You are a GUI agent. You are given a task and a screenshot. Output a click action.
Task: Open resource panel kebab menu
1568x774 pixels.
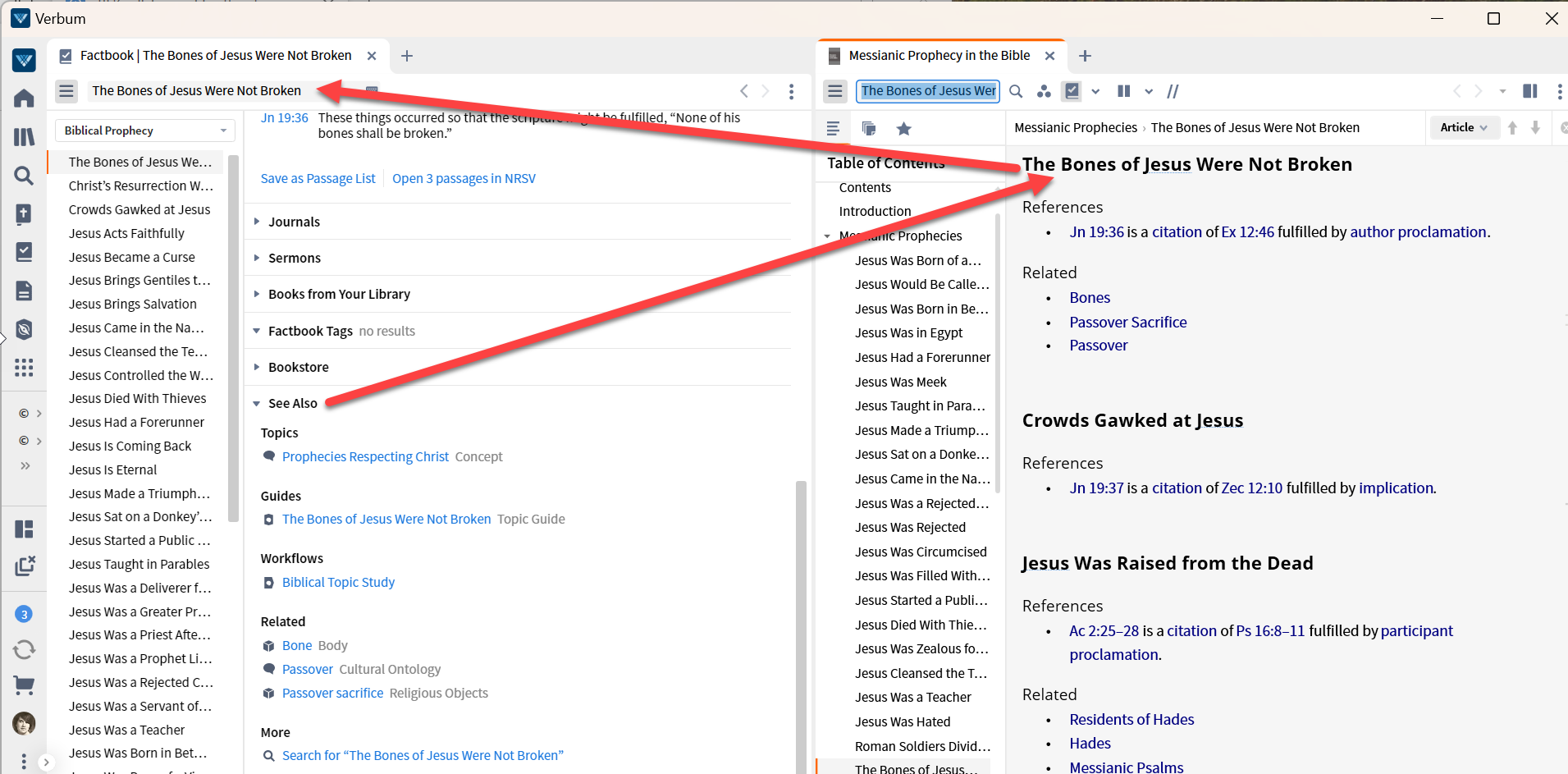pos(1560,91)
